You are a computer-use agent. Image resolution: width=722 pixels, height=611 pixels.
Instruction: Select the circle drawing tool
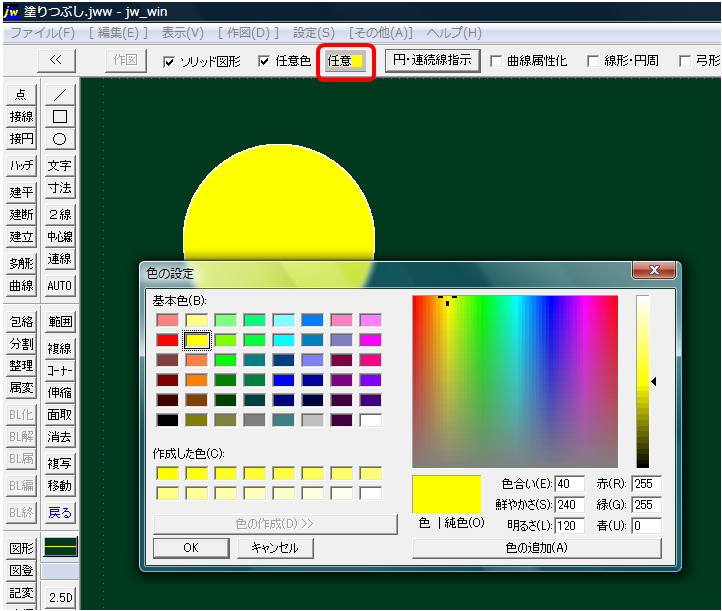[60, 139]
